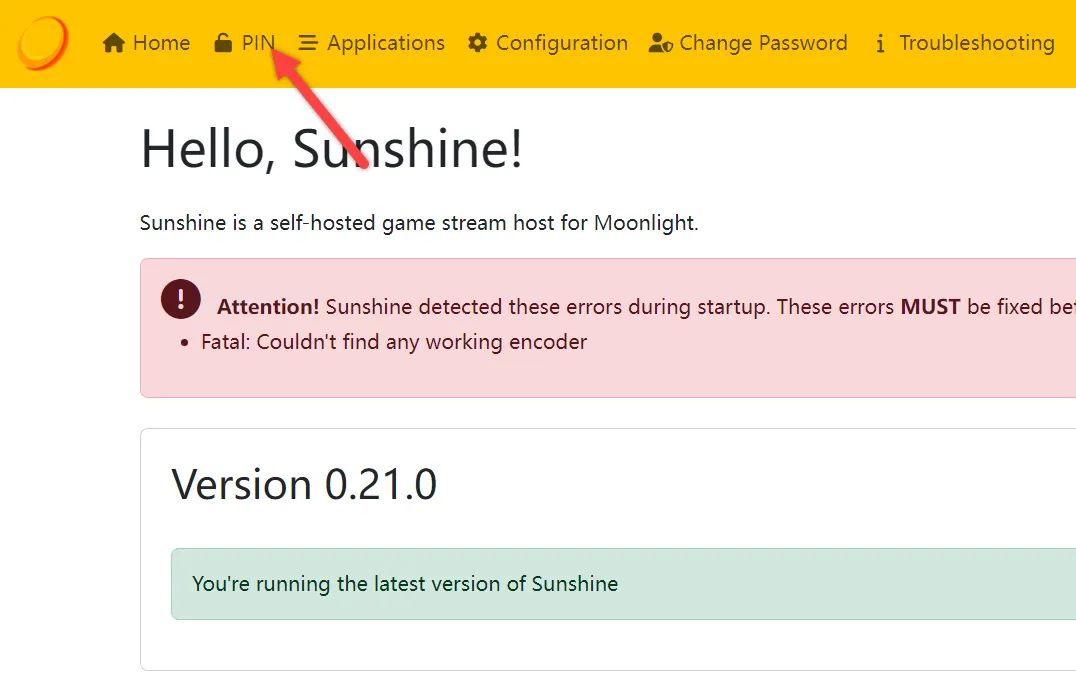
Task: Click the Hello, Sunshine! heading
Action: [x=330, y=149]
